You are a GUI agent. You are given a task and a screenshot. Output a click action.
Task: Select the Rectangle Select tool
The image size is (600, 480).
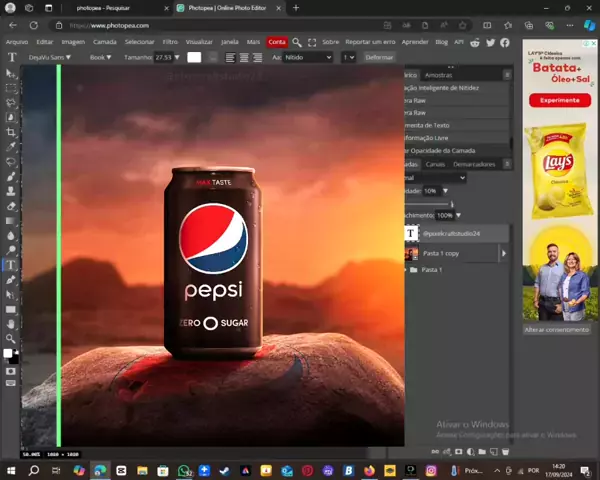point(11,88)
